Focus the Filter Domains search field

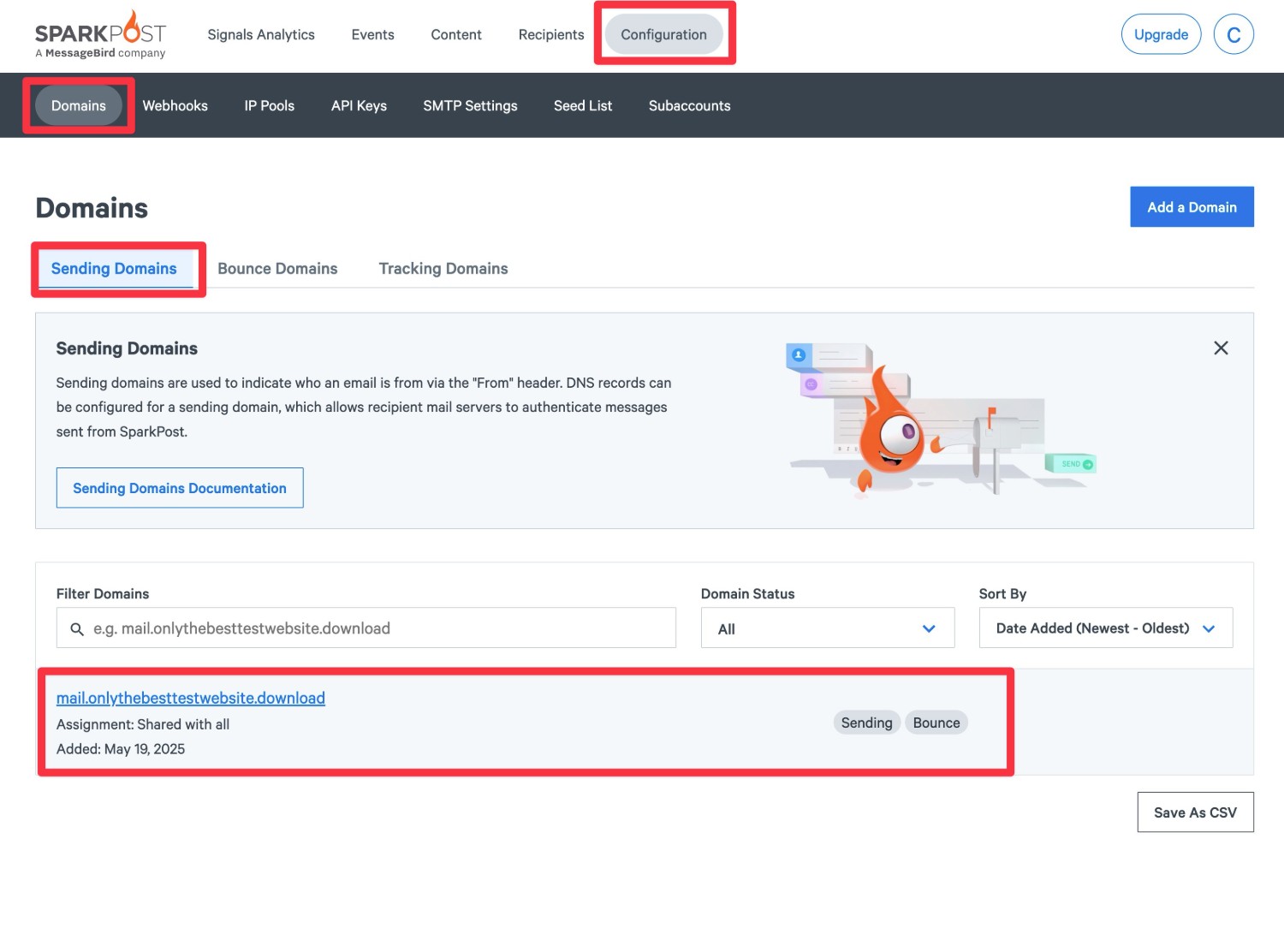click(366, 628)
